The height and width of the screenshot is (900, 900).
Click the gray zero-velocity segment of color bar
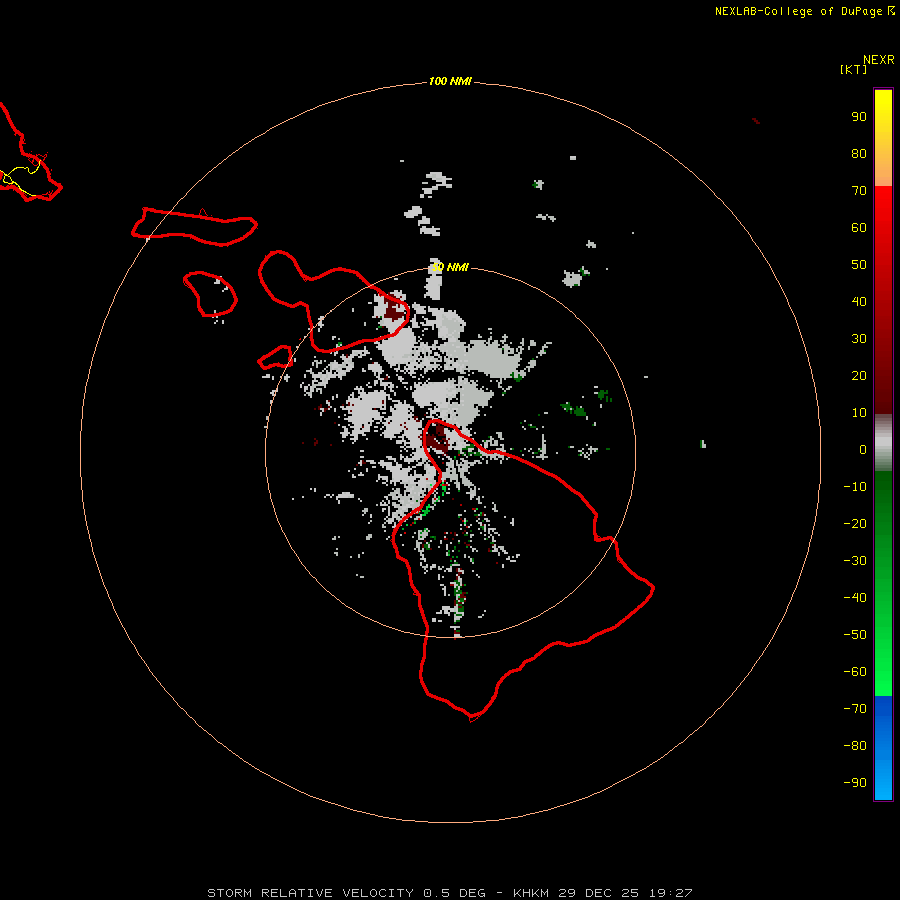coord(883,443)
